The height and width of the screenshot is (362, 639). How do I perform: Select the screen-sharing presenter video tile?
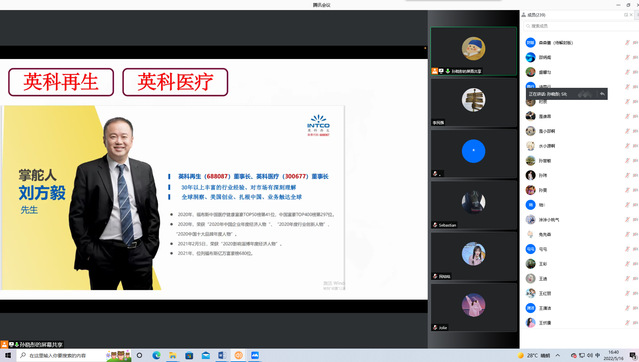(x=474, y=51)
